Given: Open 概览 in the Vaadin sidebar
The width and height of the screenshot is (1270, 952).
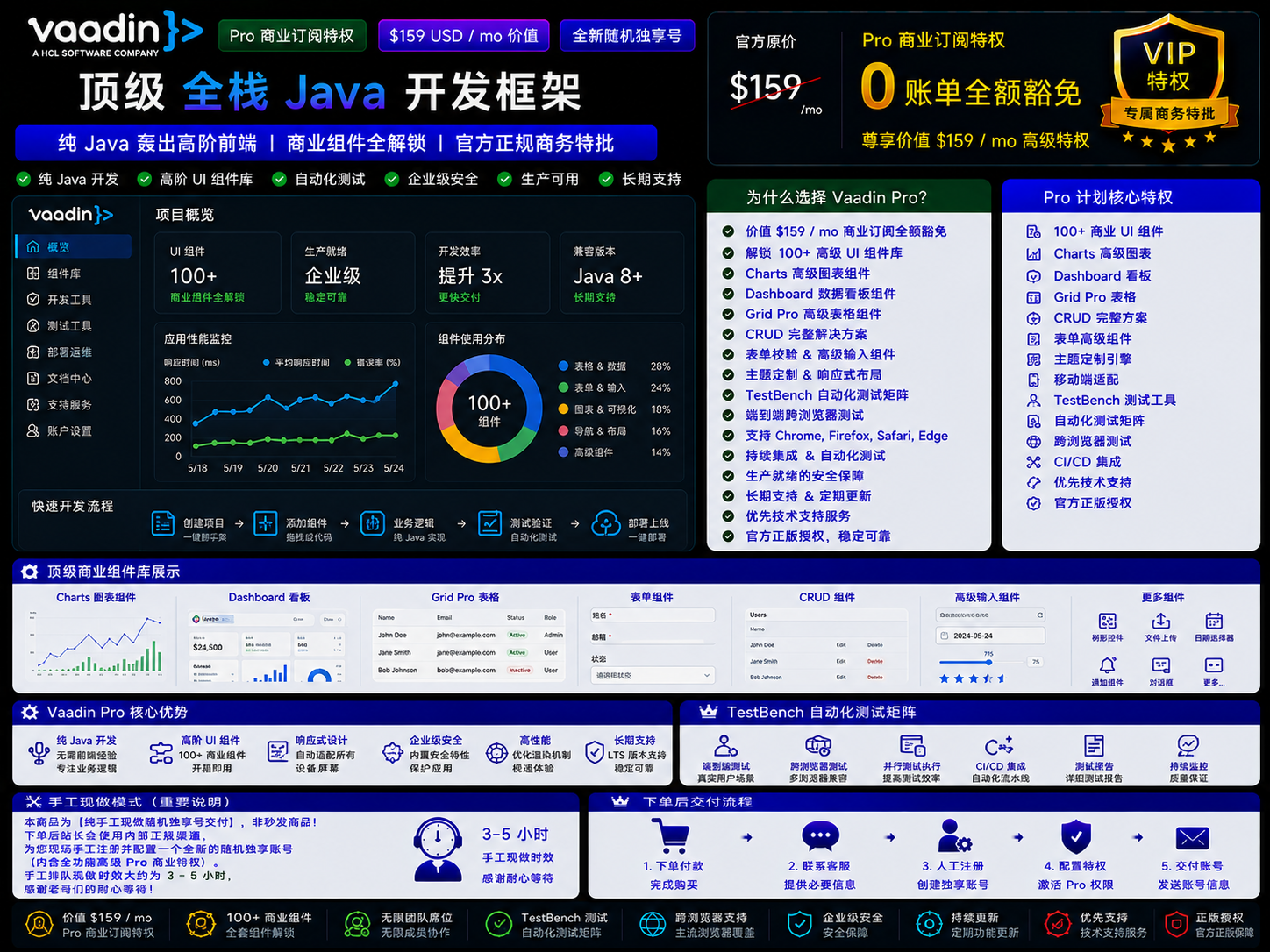Looking at the screenshot, I should 74,246.
